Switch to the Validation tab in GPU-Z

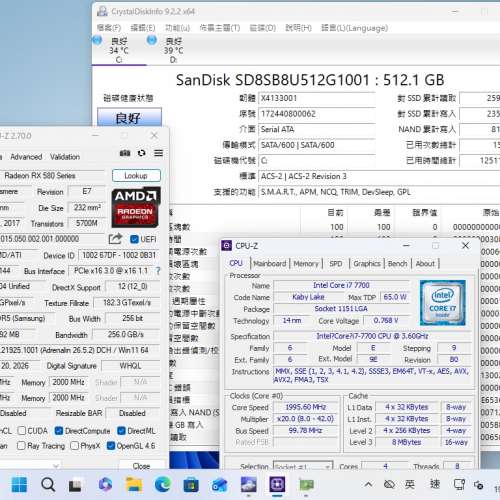[x=65, y=157]
